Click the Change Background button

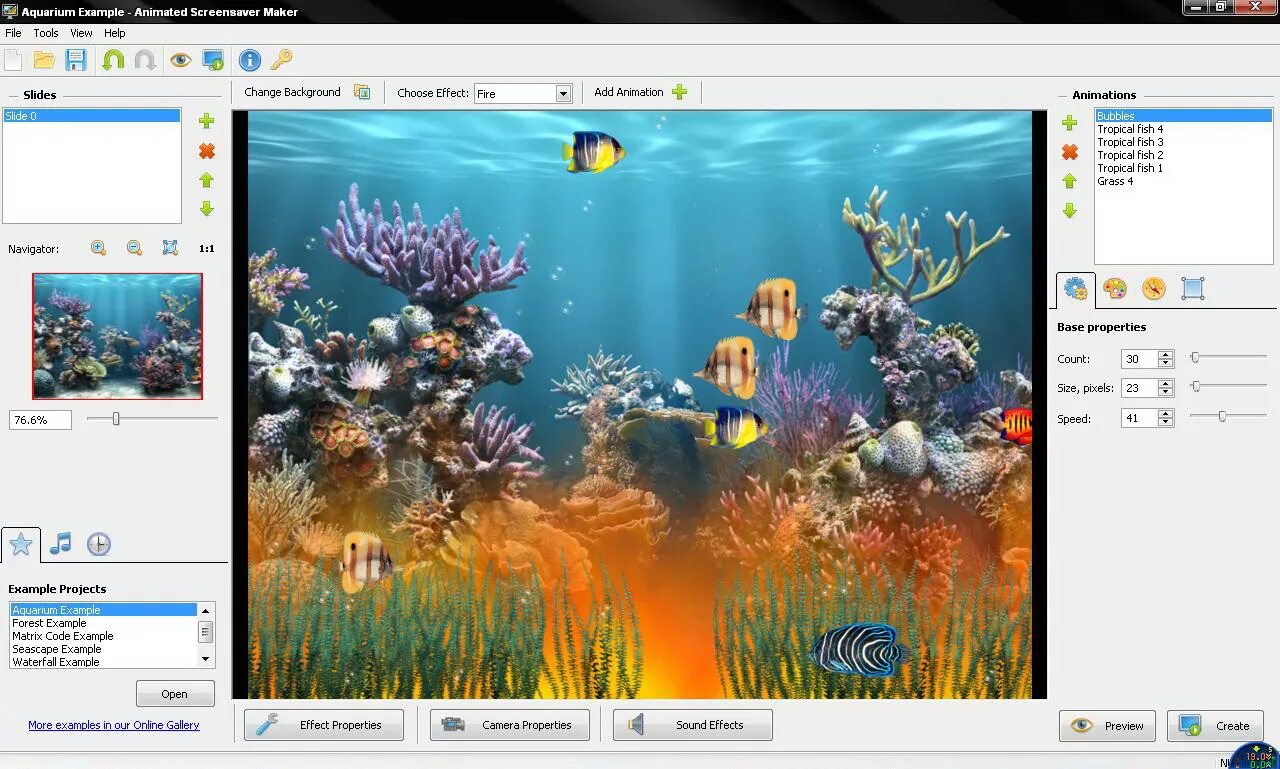point(291,92)
